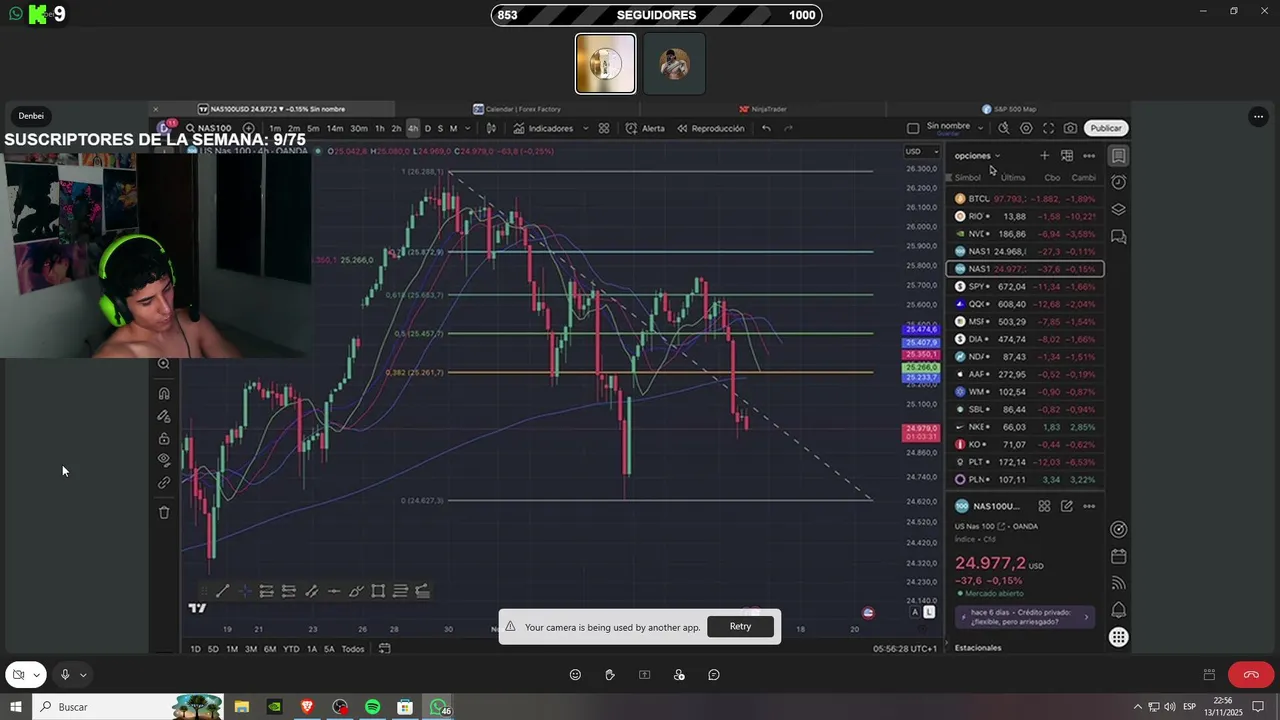The image size is (1280, 720).
Task: Open the watchlist three-dots menu
Action: 1089,156
